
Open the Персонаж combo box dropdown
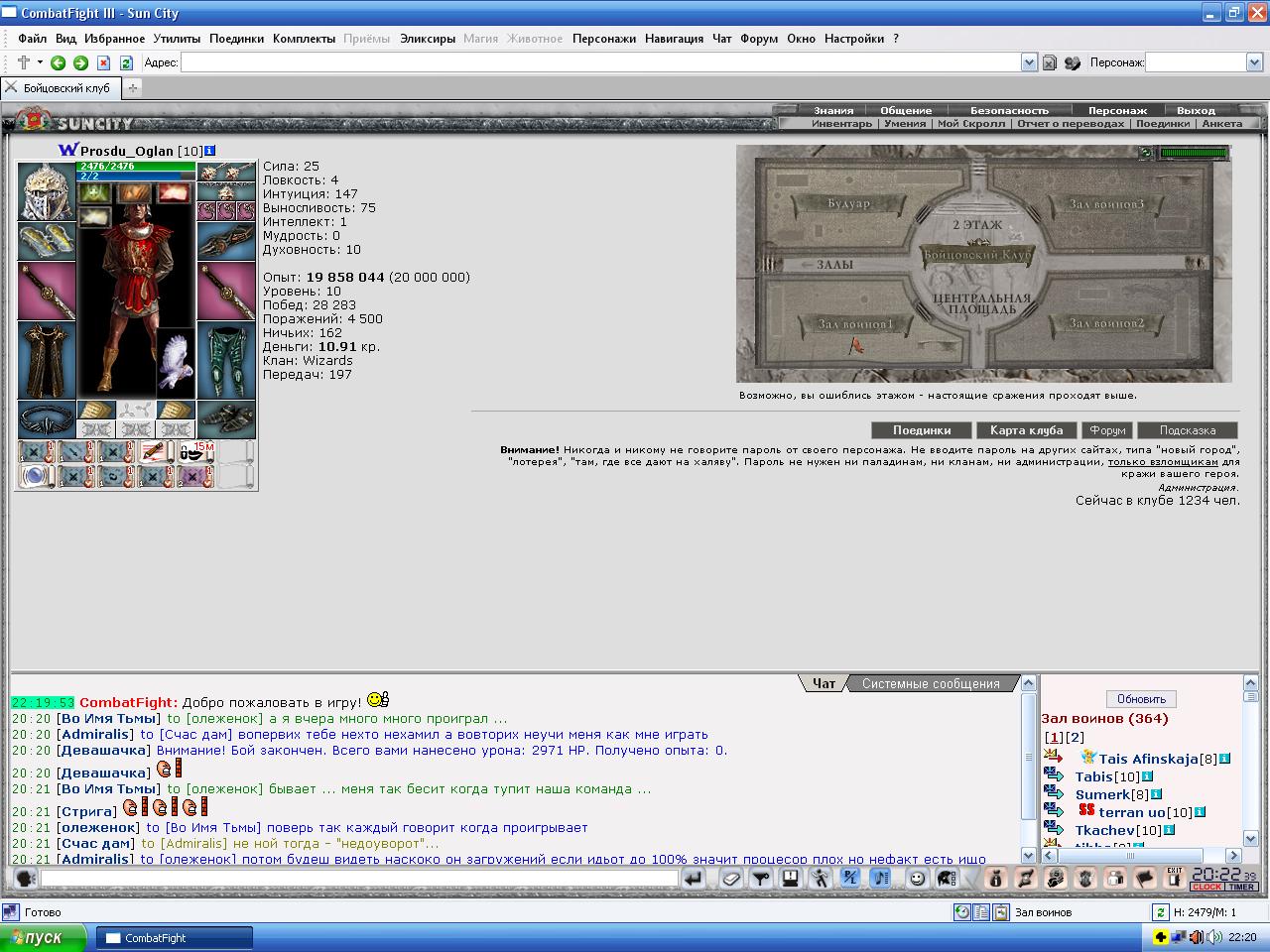(x=1254, y=62)
